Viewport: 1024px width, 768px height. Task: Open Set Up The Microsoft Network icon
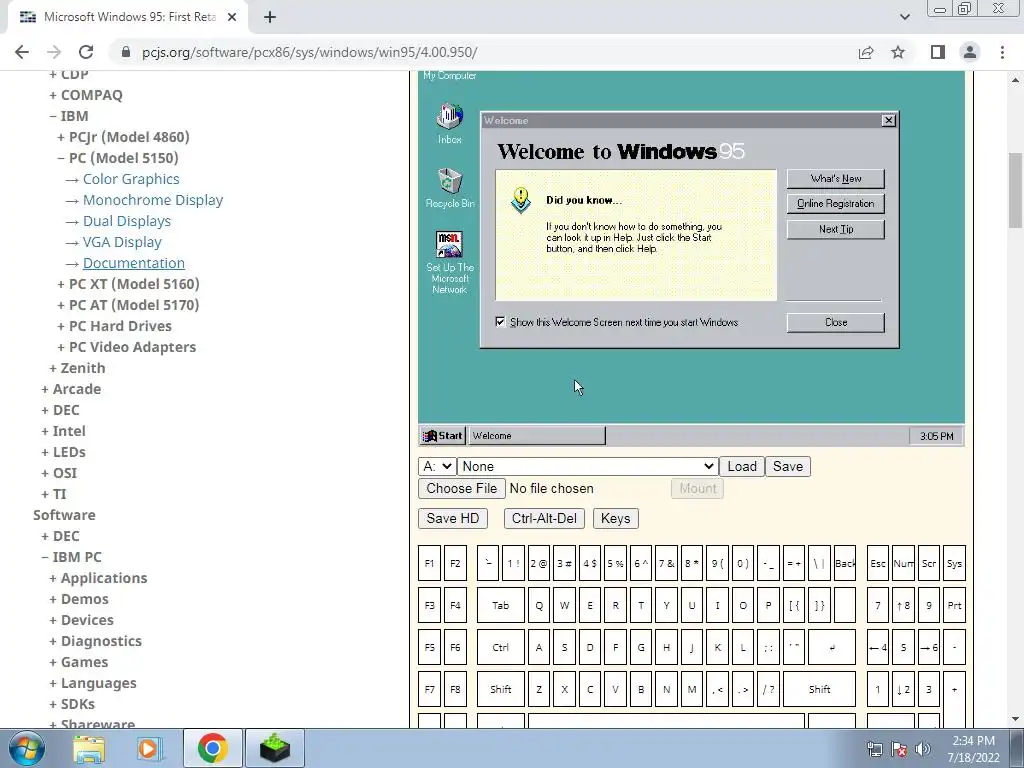449,261
